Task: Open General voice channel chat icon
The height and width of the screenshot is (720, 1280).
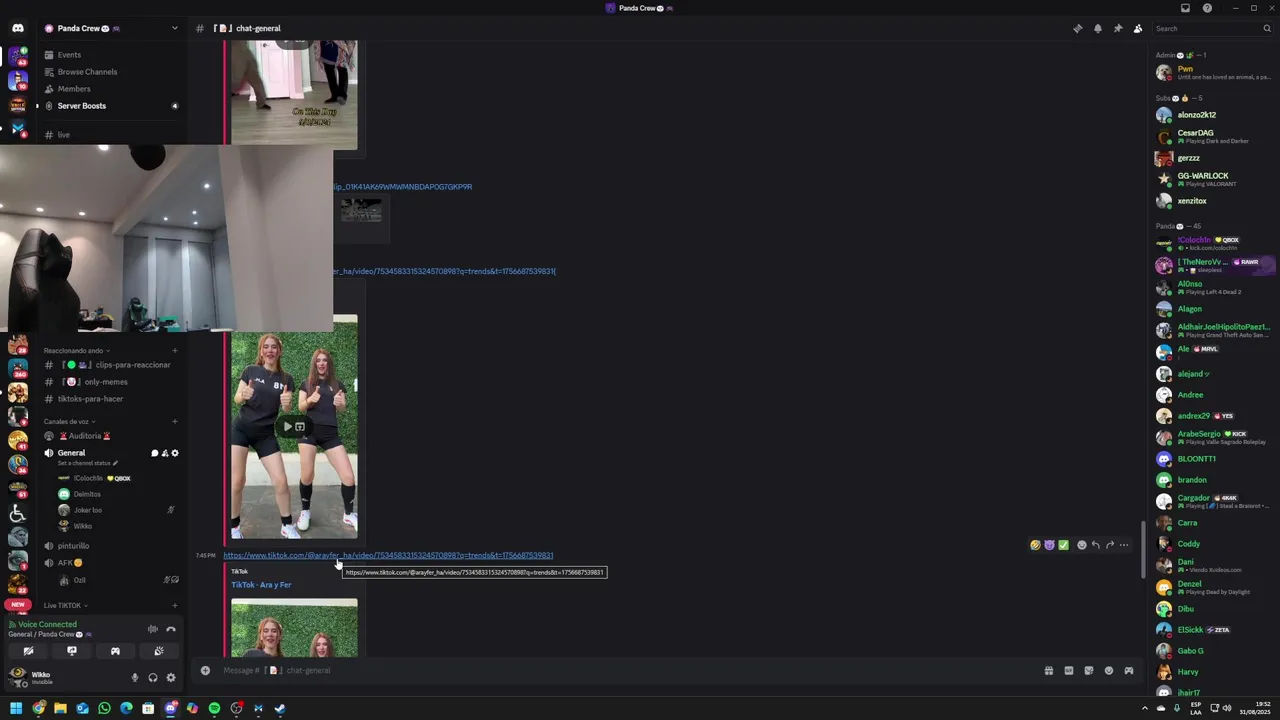Action: tap(155, 453)
